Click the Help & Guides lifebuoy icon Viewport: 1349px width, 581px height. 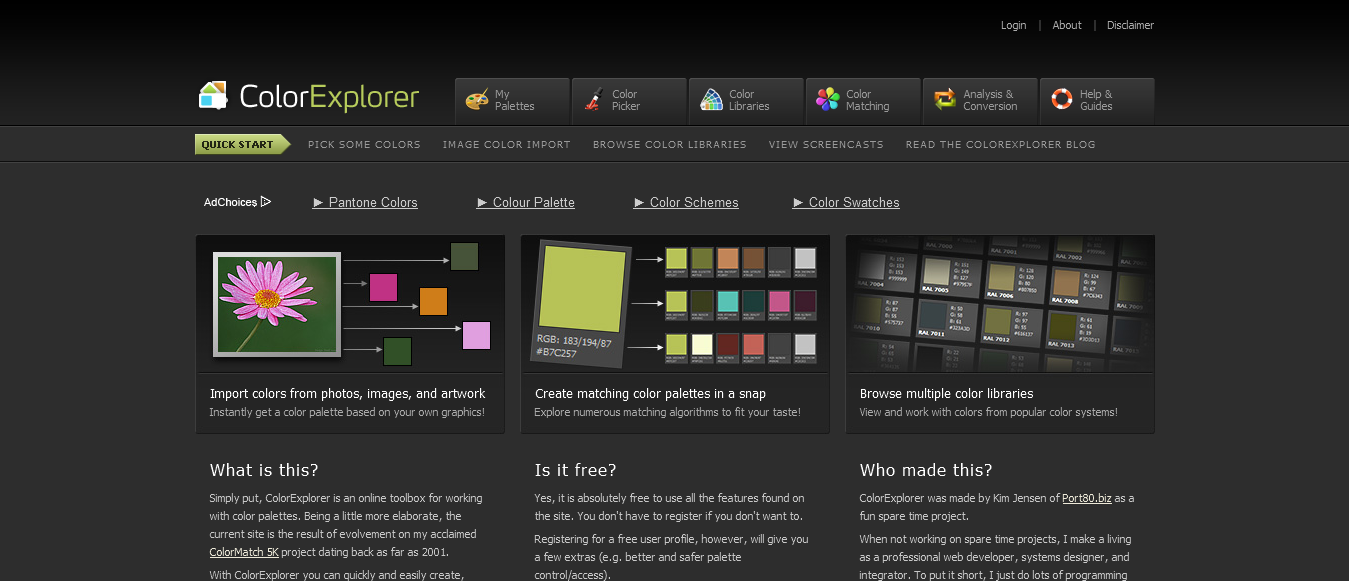1062,99
